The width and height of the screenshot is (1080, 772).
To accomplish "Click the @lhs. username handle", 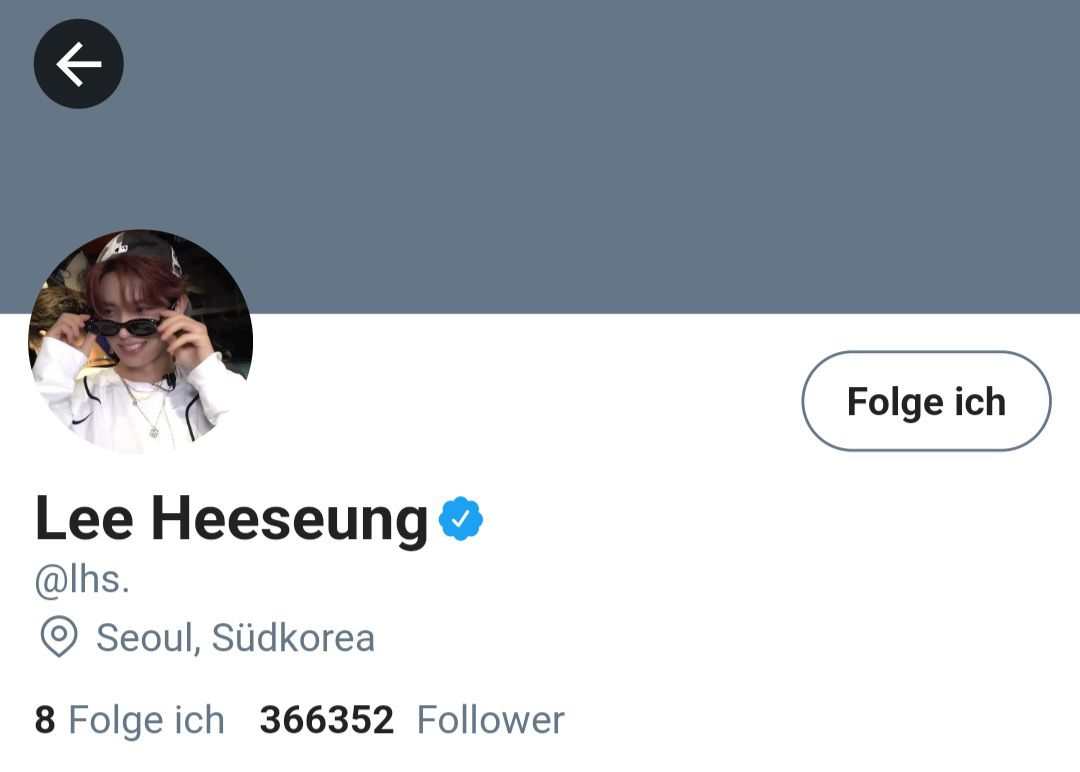I will [x=82, y=580].
